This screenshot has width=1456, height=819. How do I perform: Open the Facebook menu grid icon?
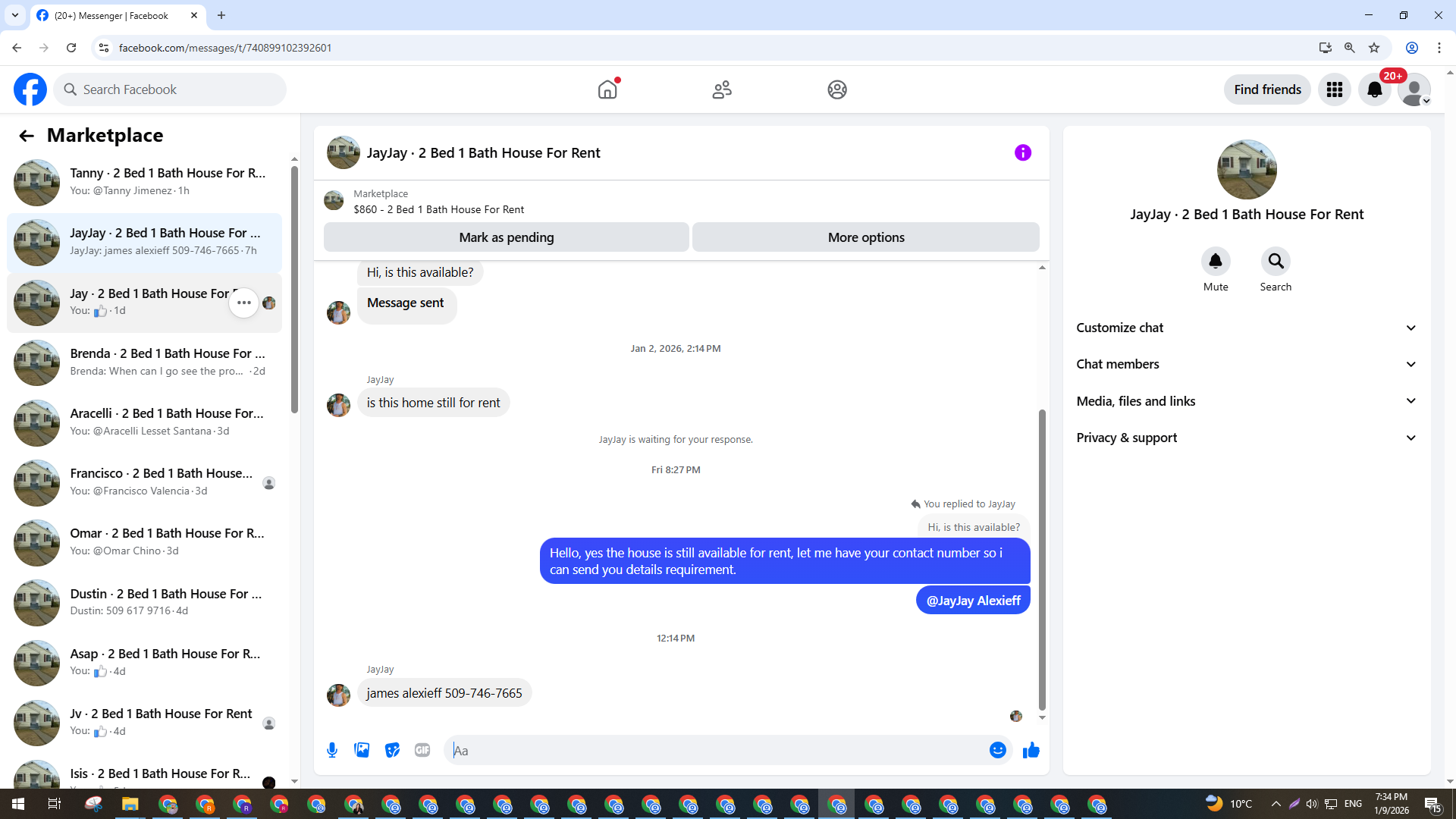click(1334, 89)
